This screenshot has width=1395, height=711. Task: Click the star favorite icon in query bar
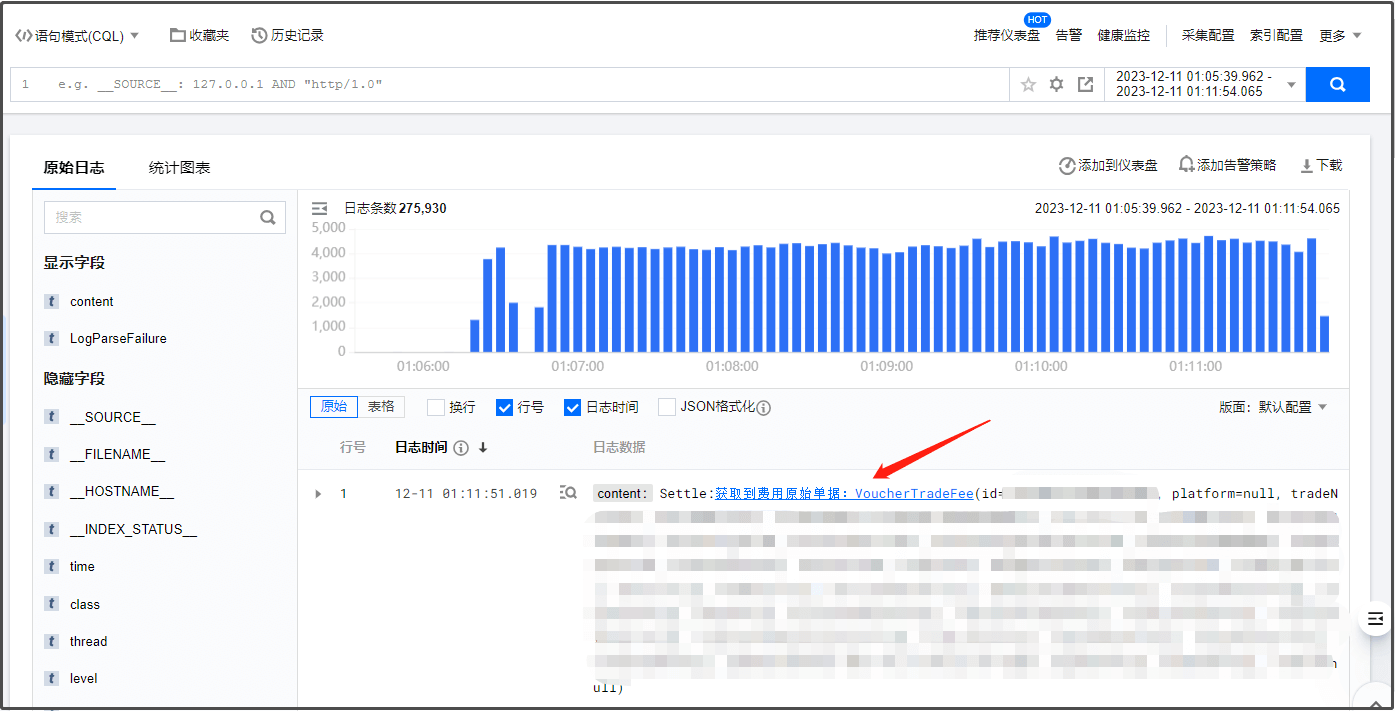click(x=1028, y=85)
